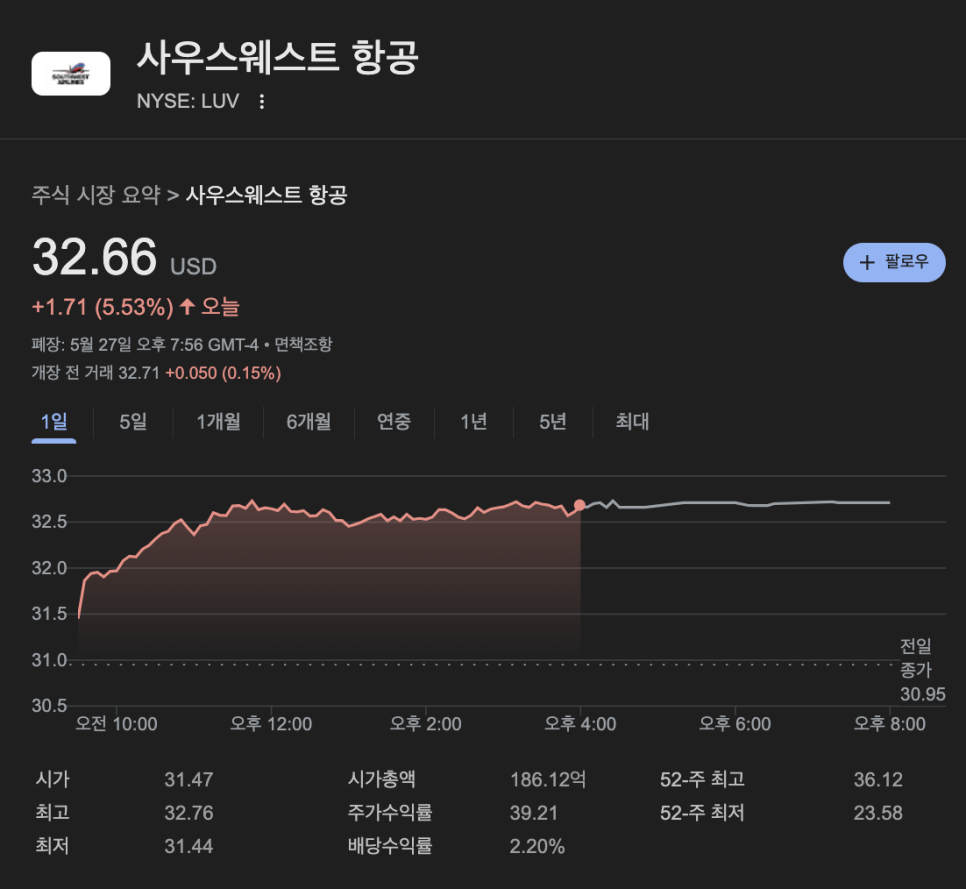Click the 주가수익률 value 39.21

pos(534,813)
